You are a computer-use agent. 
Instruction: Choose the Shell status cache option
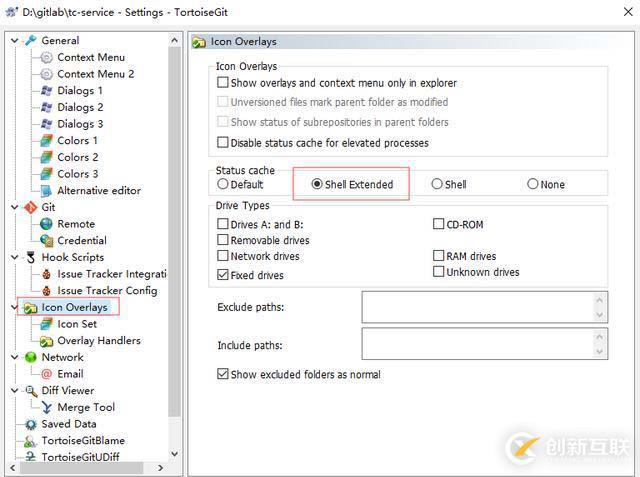[437, 184]
